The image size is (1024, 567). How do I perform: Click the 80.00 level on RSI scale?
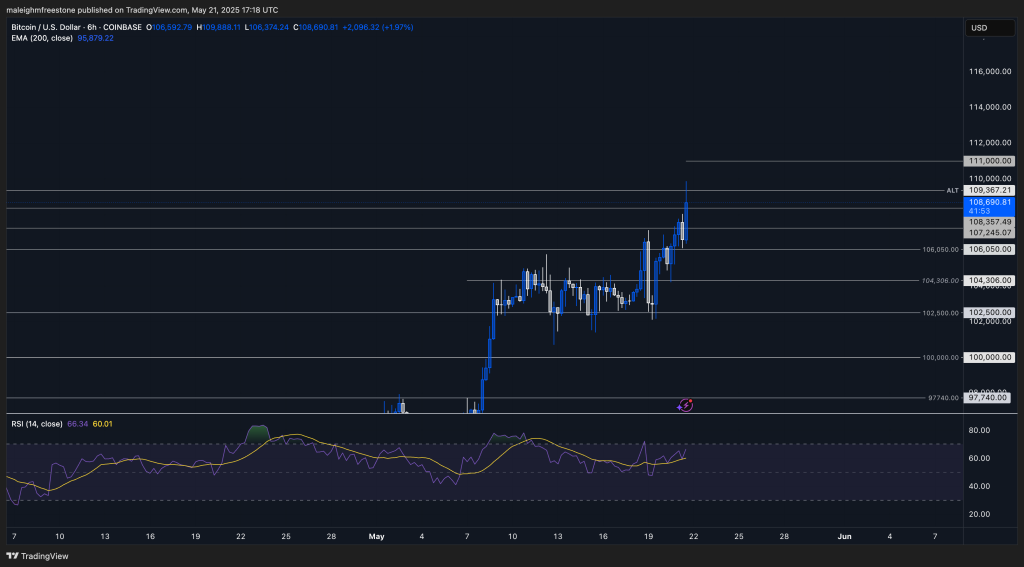tap(979, 431)
